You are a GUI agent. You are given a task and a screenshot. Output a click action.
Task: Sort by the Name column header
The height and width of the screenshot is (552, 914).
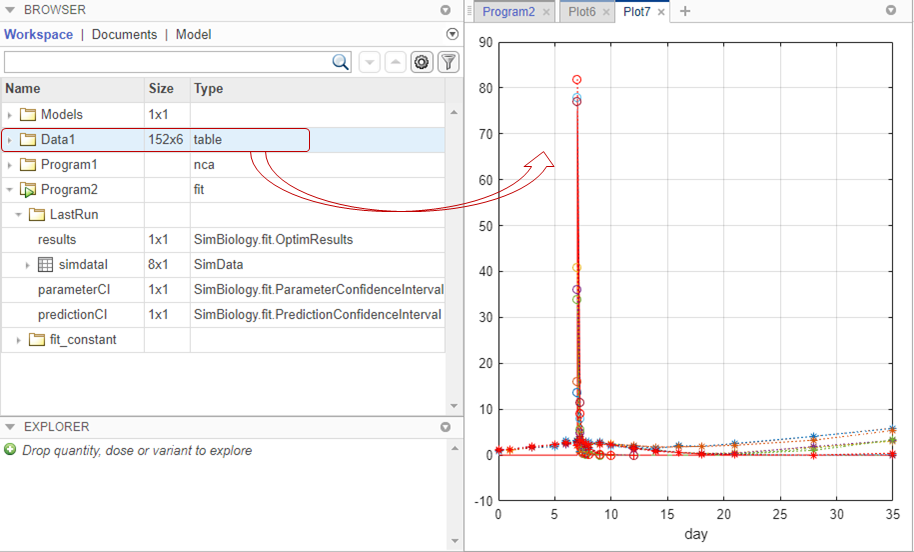click(72, 89)
